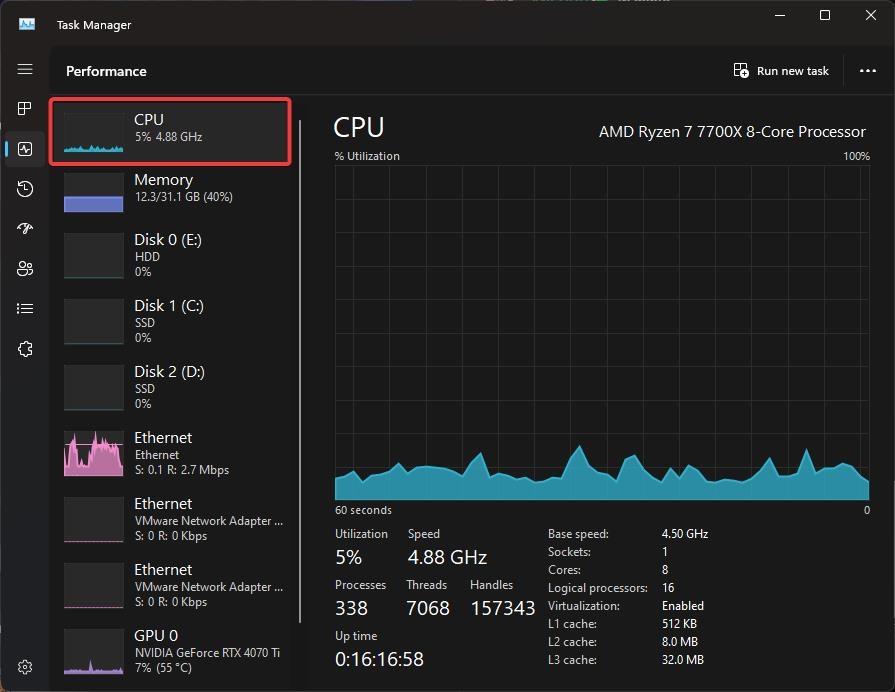Image resolution: width=895 pixels, height=692 pixels.
Task: Click the Run new task button
Action: [781, 71]
